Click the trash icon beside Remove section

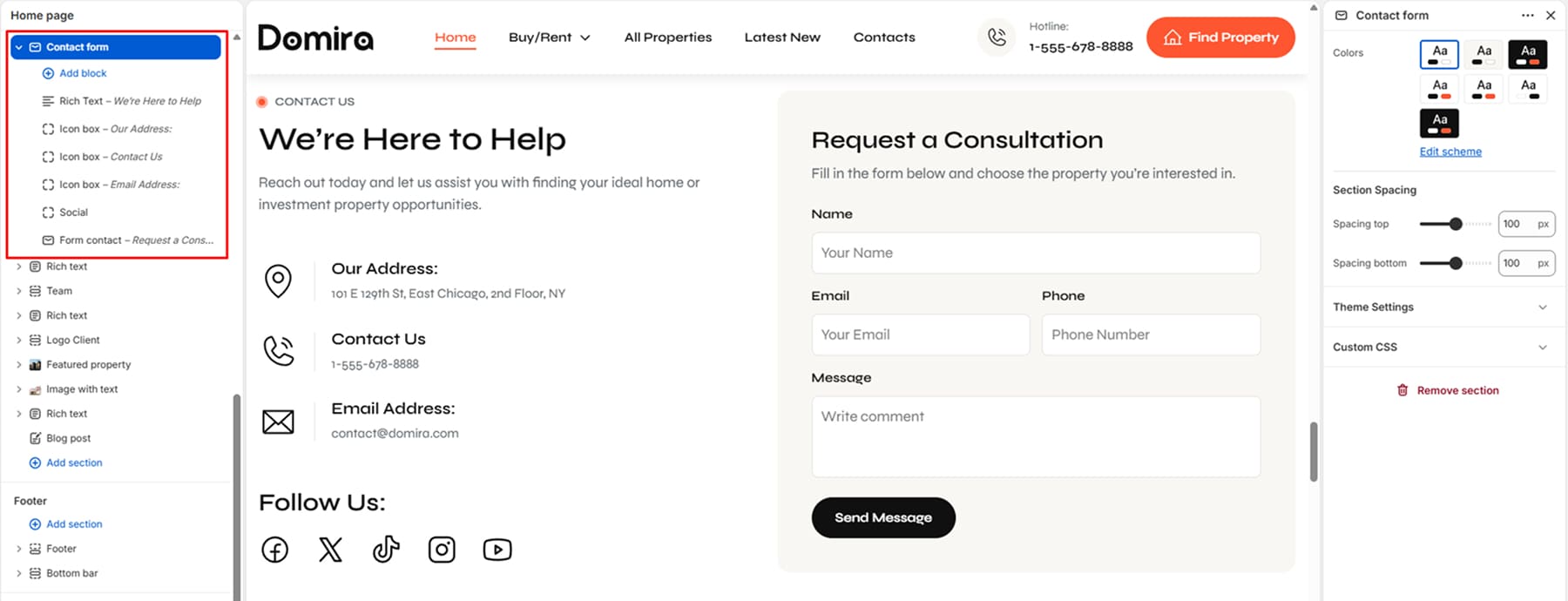[x=1402, y=390]
